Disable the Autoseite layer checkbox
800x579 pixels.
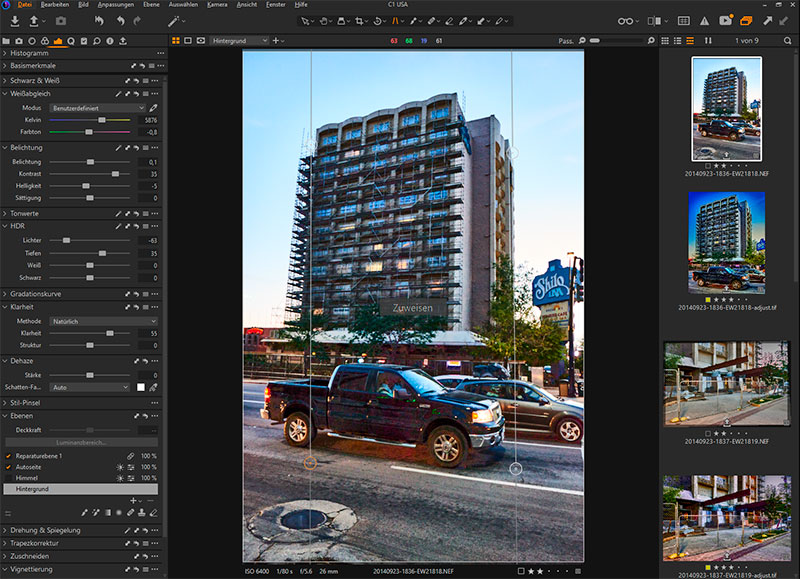(8, 467)
